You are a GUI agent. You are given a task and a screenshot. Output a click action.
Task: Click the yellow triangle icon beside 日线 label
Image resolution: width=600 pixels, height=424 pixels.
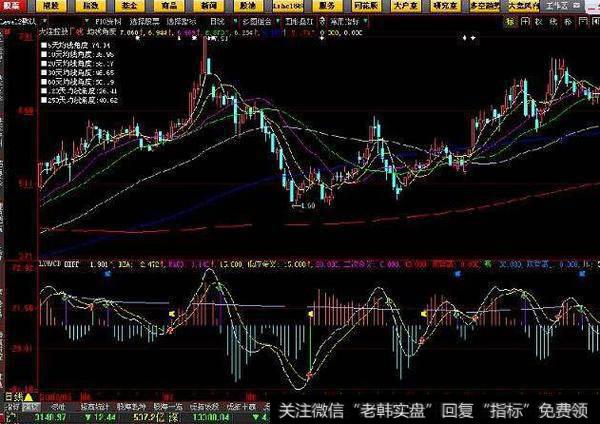point(28,398)
